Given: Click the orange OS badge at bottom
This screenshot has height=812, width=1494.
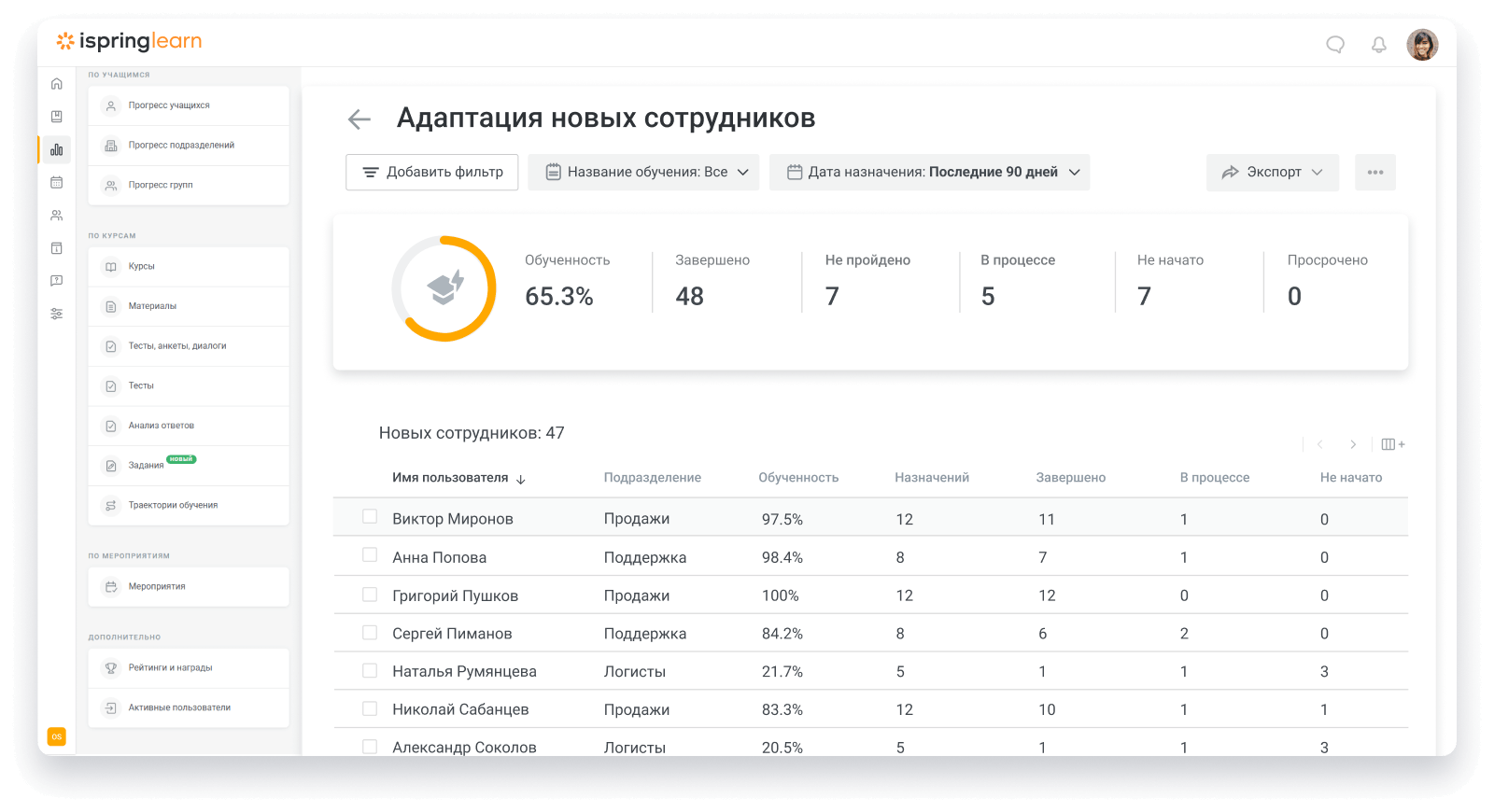Looking at the screenshot, I should coord(57,736).
